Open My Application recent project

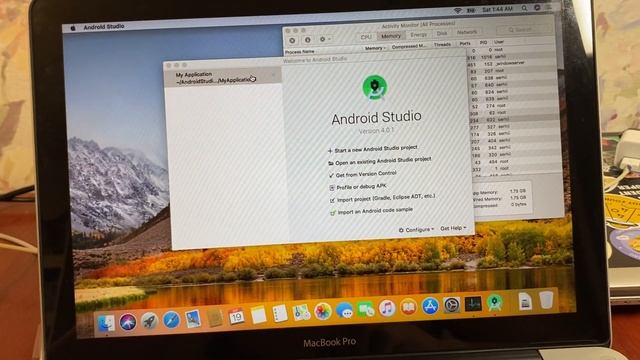(222, 77)
